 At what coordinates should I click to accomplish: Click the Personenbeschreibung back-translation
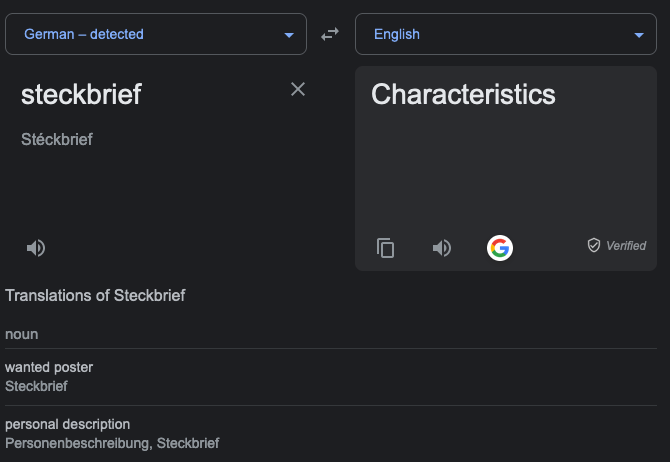coord(78,443)
